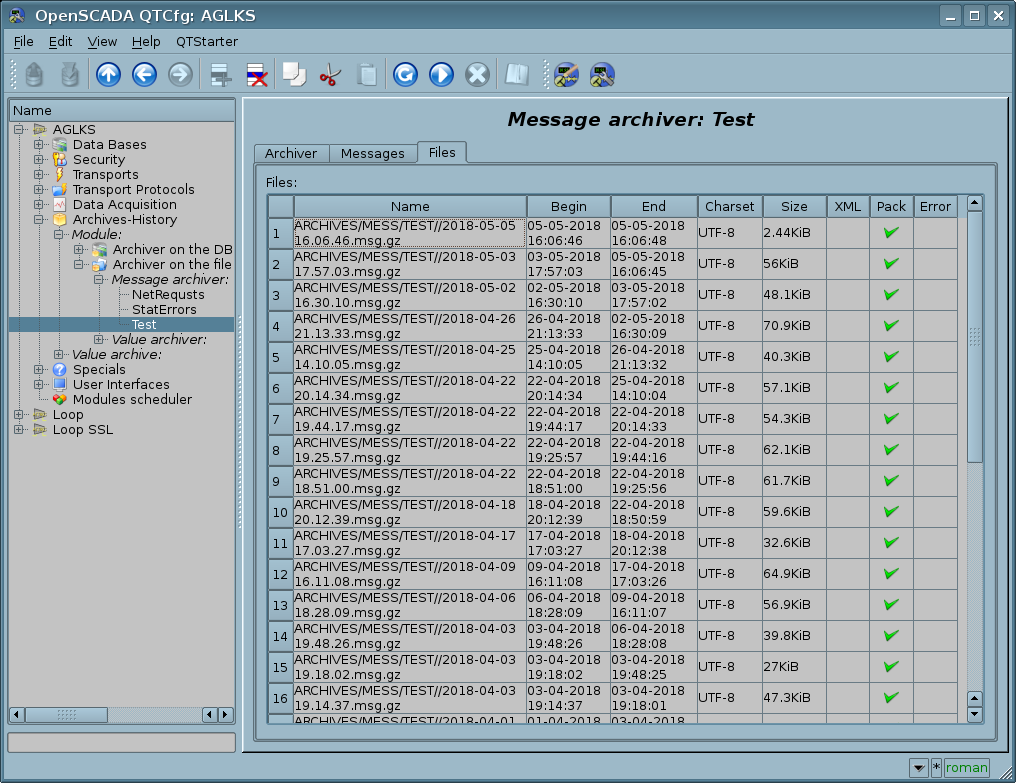Image resolution: width=1016 pixels, height=783 pixels.
Task: Click the Back arrow toolbar icon
Action: pyautogui.click(x=144, y=74)
